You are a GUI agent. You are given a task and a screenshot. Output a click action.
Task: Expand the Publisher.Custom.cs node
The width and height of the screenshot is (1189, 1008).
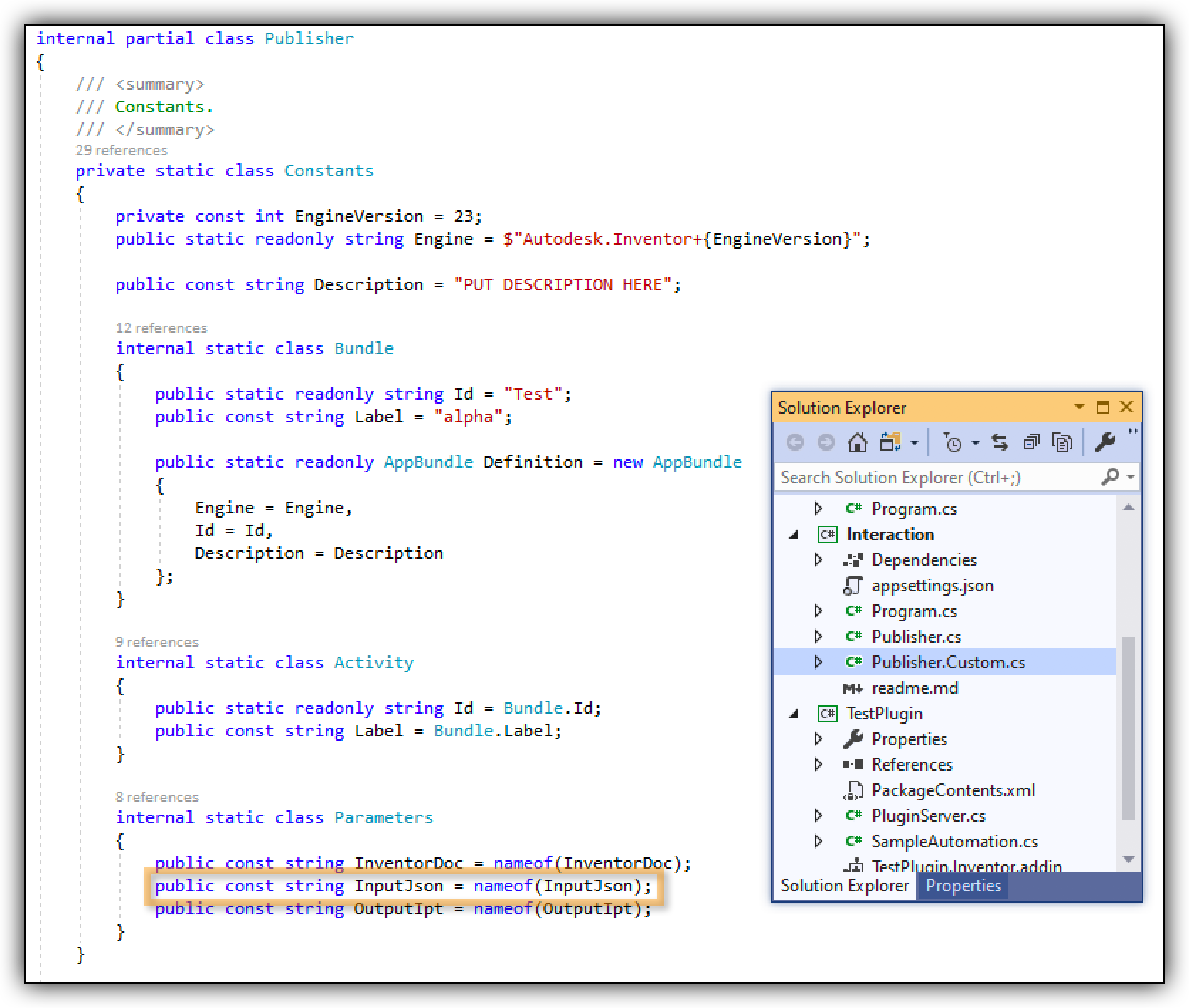819,662
